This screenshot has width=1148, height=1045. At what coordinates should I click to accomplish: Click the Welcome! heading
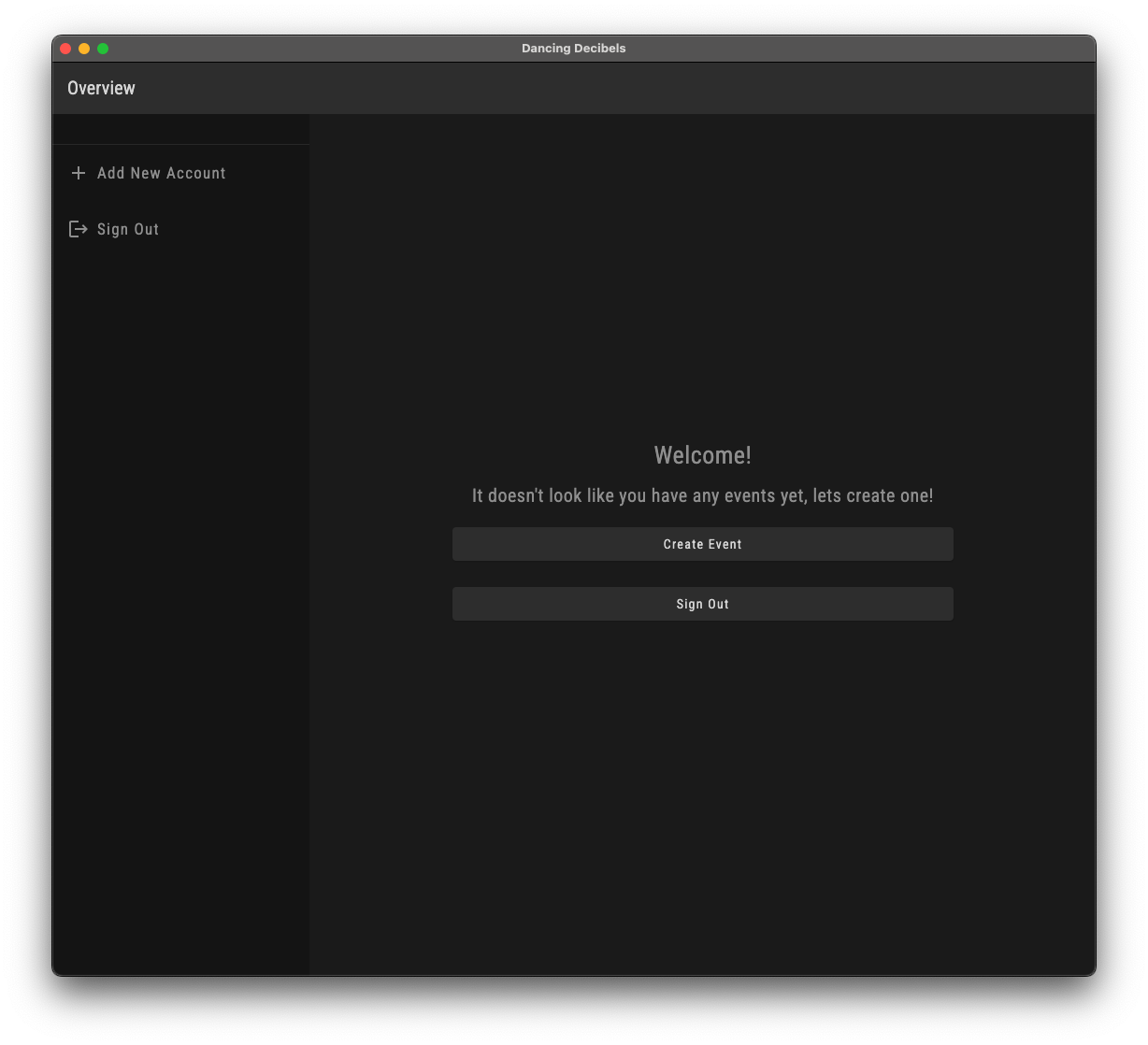coord(702,455)
